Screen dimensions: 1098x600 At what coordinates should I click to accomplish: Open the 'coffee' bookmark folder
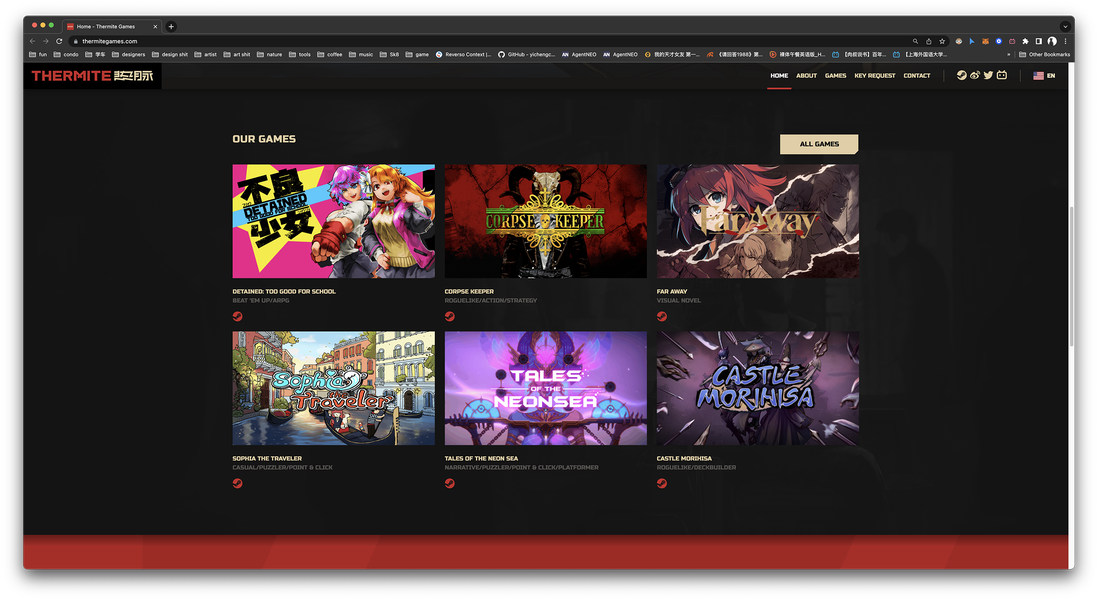(330, 55)
